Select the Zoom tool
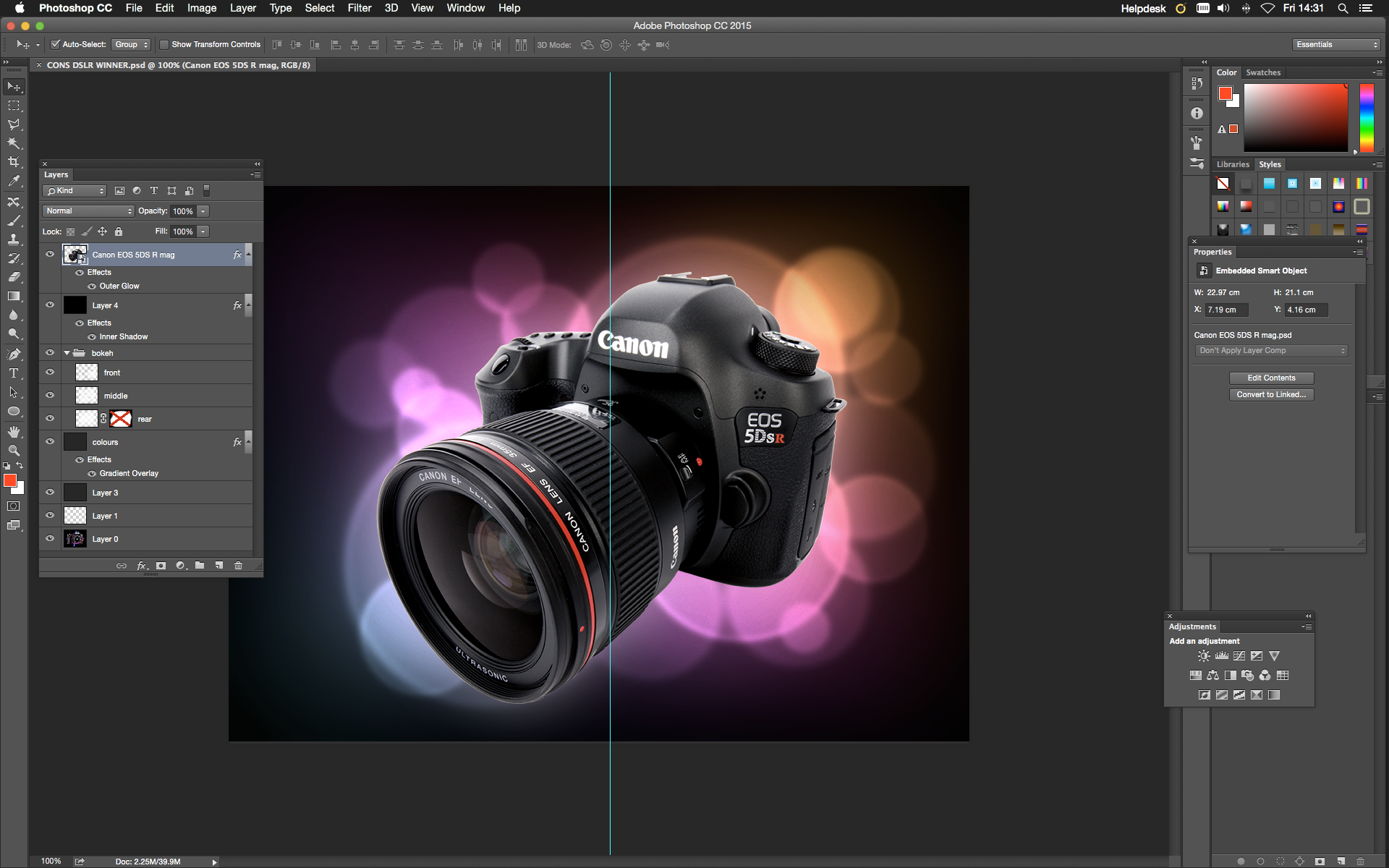This screenshot has width=1389, height=868. [14, 450]
